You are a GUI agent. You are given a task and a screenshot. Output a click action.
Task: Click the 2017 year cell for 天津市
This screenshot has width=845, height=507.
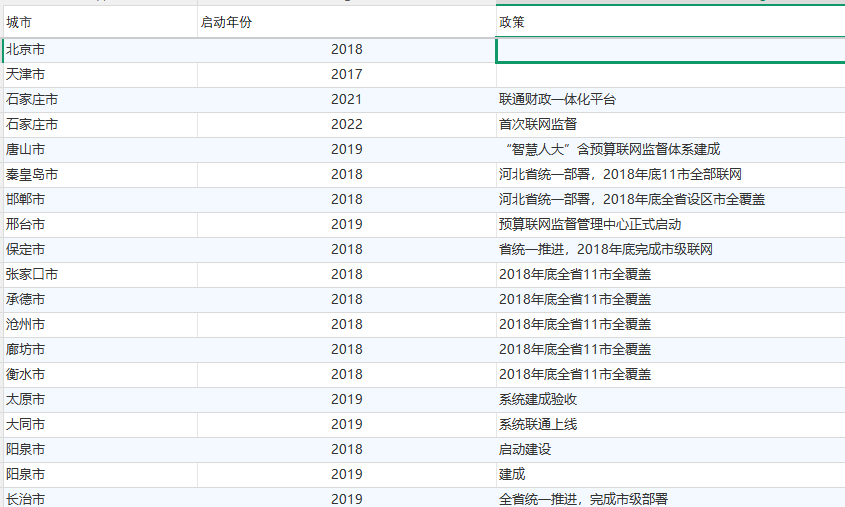click(347, 75)
